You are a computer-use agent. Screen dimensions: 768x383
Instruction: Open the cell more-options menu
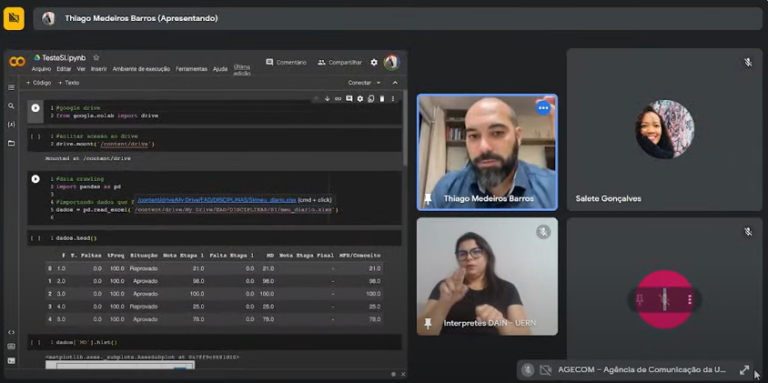tap(393, 98)
